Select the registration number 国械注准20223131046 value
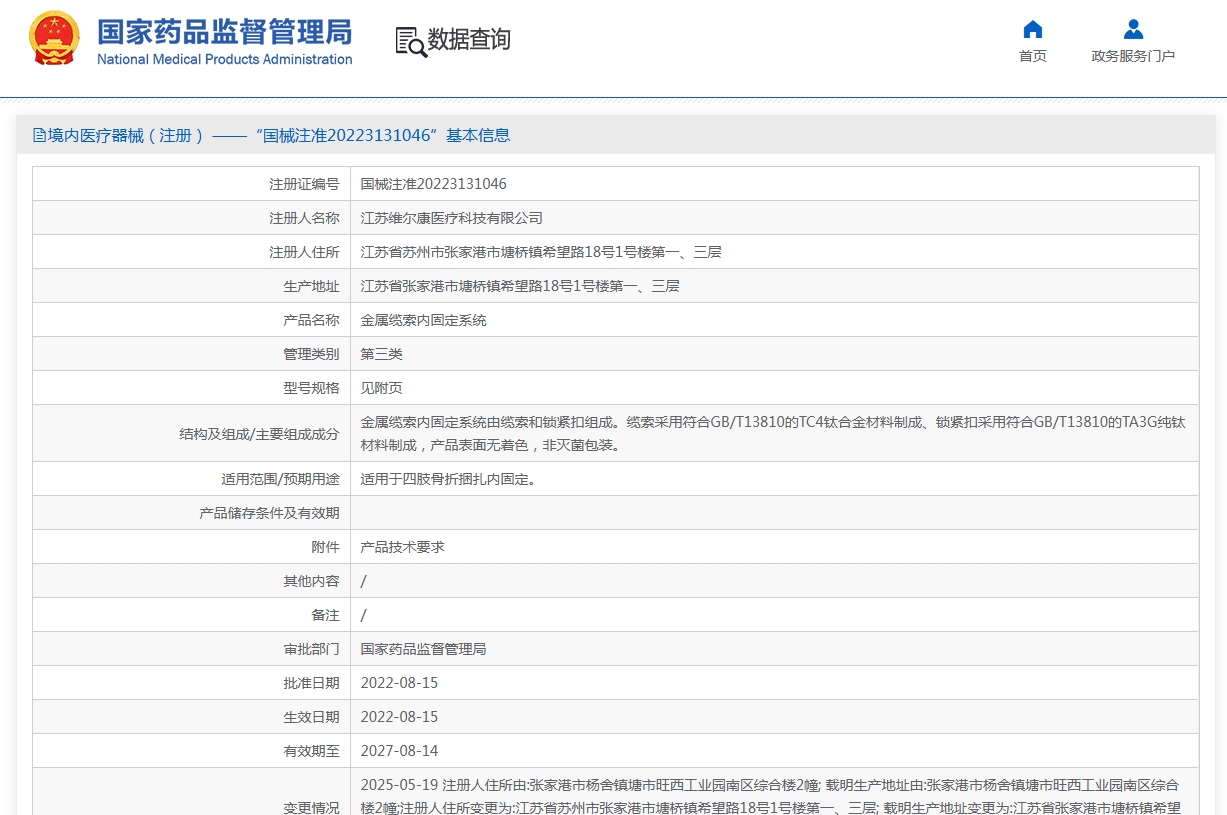Viewport: 1227px width, 815px height. pyautogui.click(x=434, y=184)
